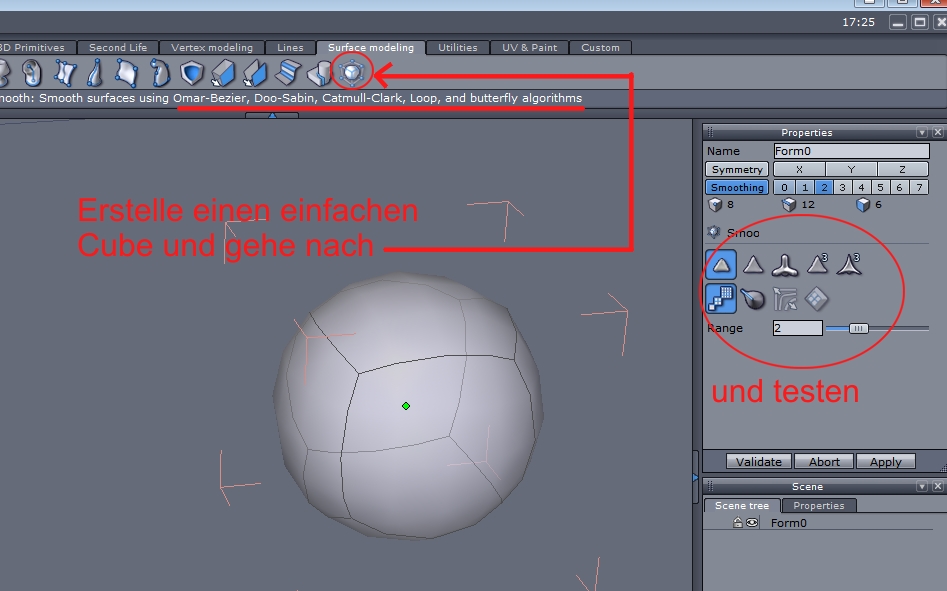
Task: Open the Custom tab
Action: (x=600, y=48)
